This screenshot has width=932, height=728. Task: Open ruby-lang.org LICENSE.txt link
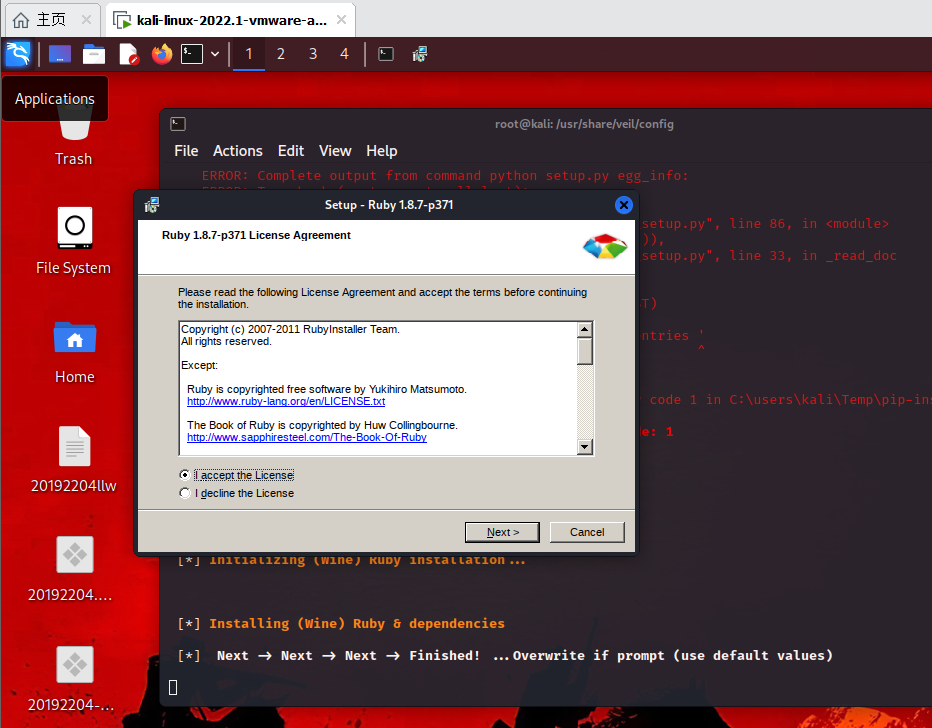click(x=286, y=401)
